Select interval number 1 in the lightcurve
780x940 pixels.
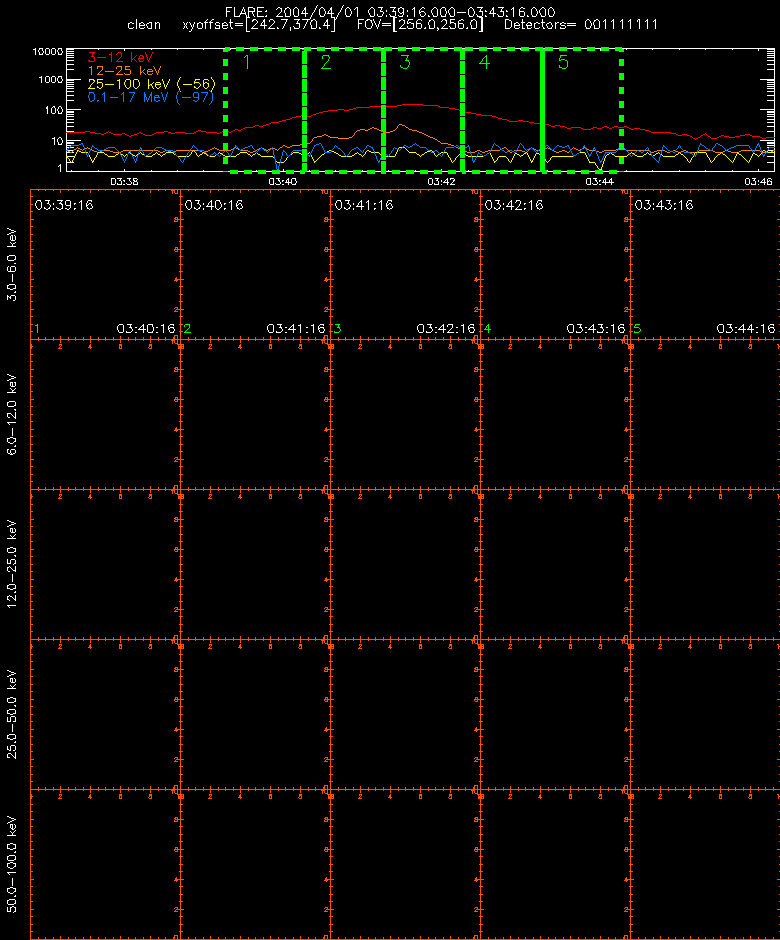pyautogui.click(x=246, y=62)
